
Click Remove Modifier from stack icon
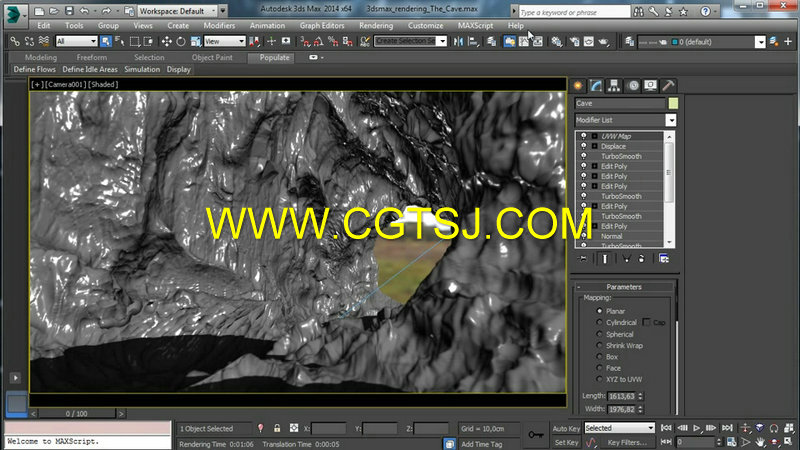641,259
